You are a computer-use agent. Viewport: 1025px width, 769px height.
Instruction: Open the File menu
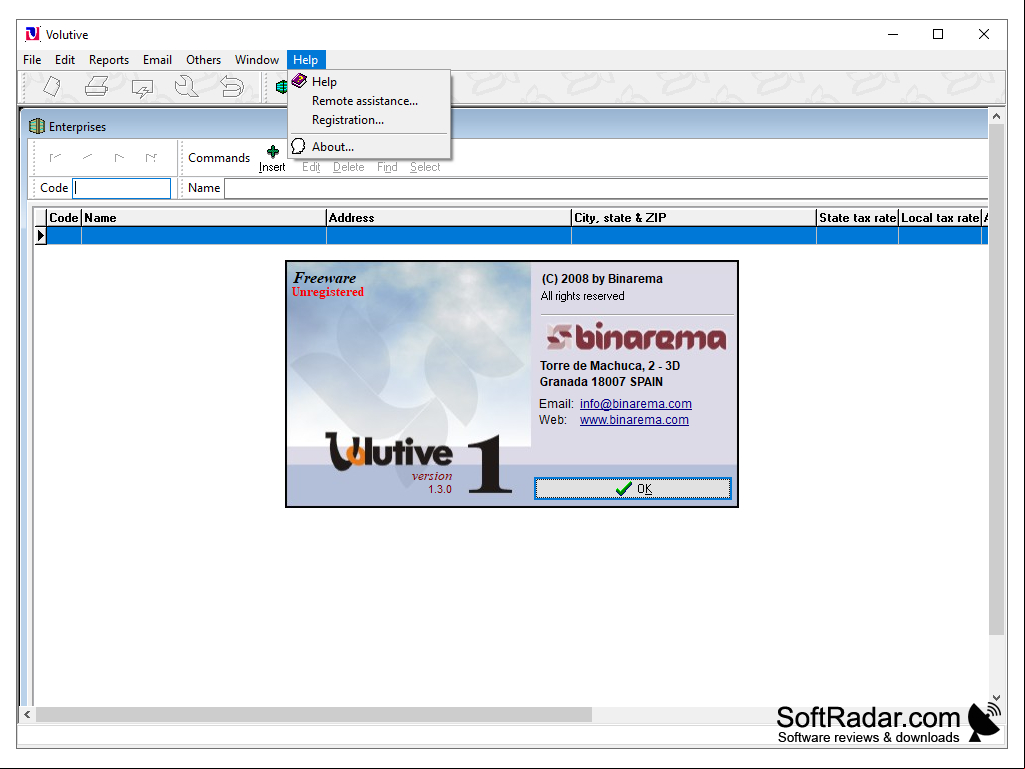pos(32,60)
